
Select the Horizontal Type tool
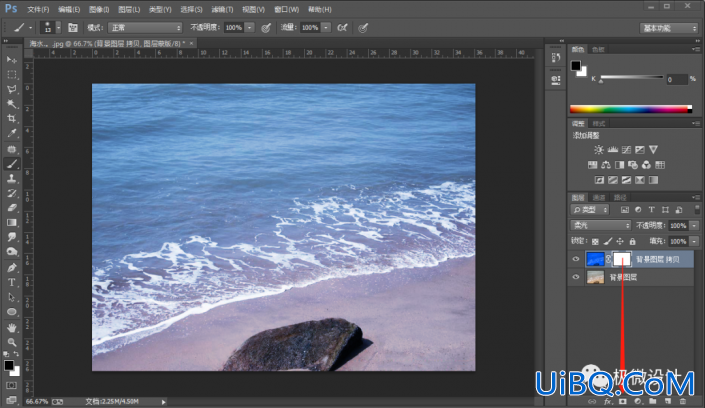[x=12, y=282]
